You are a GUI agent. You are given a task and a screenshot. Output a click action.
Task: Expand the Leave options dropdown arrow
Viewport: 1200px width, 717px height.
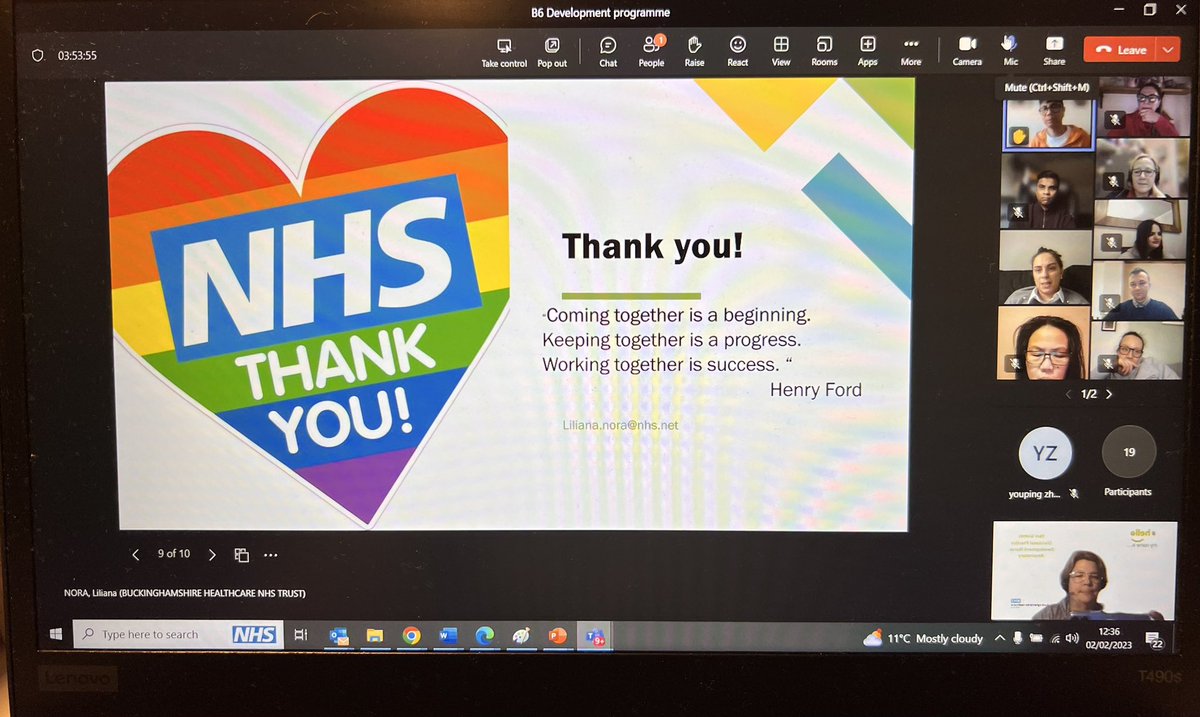coord(1169,49)
